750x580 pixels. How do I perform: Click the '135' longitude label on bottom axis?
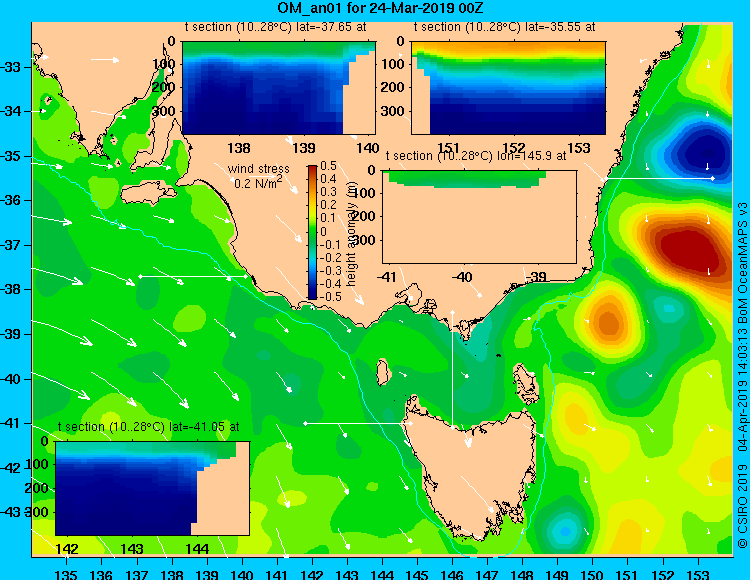coord(66,575)
